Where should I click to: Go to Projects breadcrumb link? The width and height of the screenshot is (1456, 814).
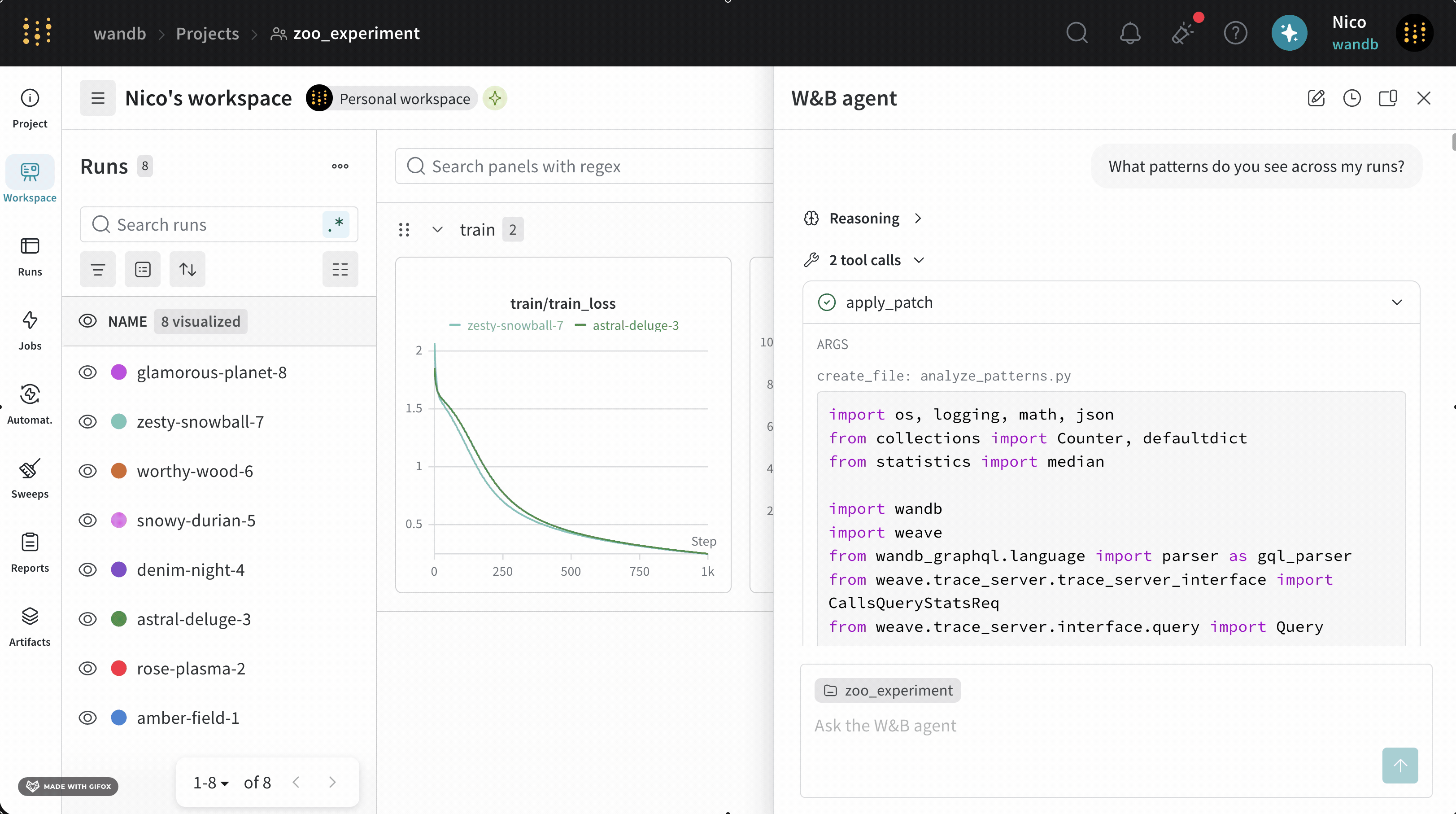207,33
